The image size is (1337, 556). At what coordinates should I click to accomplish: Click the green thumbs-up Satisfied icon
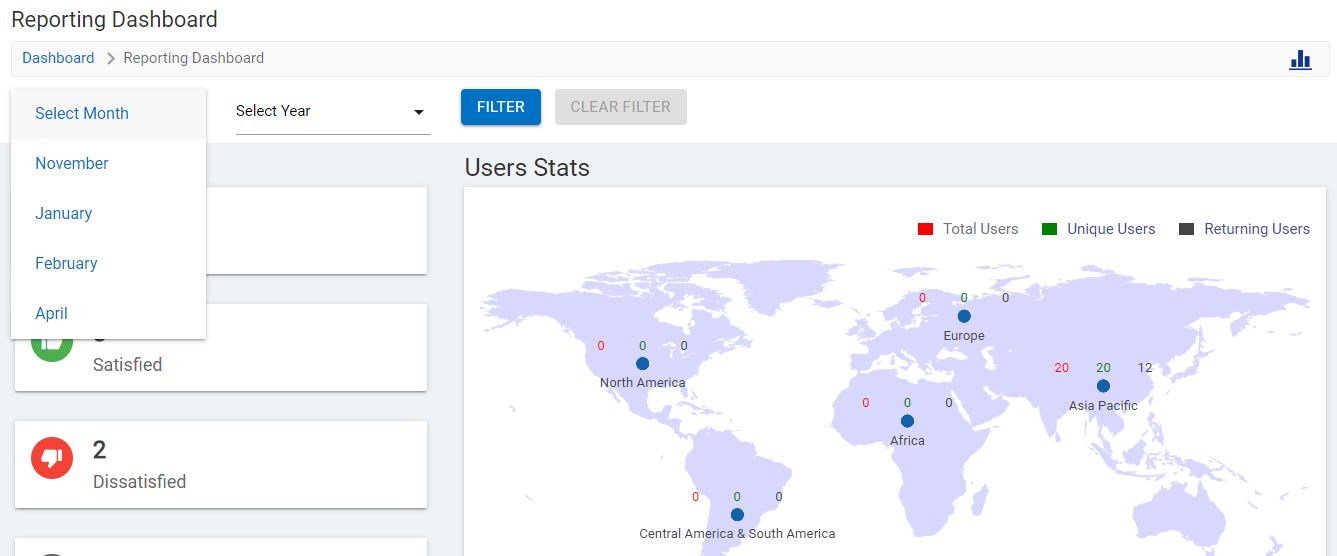(x=52, y=347)
